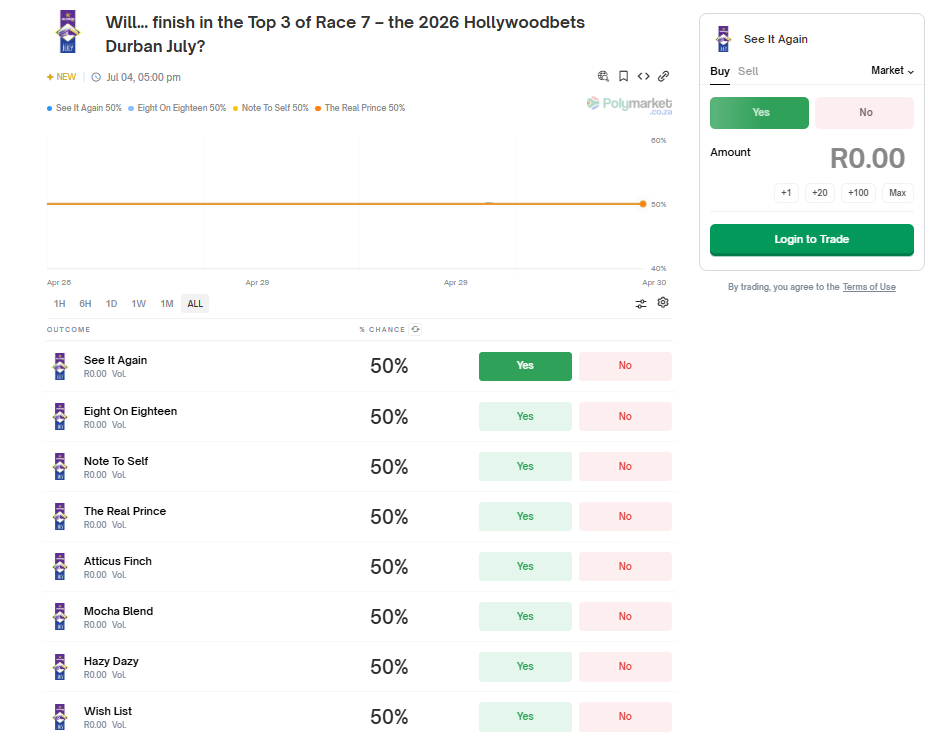Click the Mocha Blend outcome name

[x=118, y=611]
